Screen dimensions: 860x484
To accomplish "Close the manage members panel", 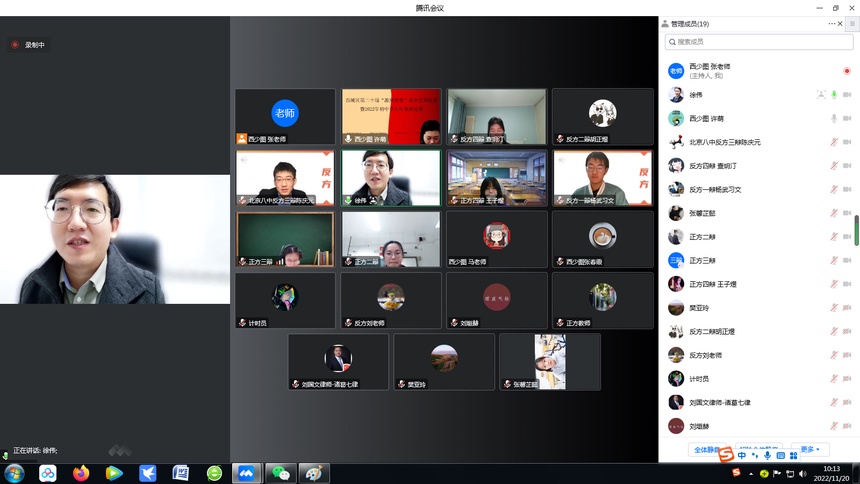I will click(840, 24).
